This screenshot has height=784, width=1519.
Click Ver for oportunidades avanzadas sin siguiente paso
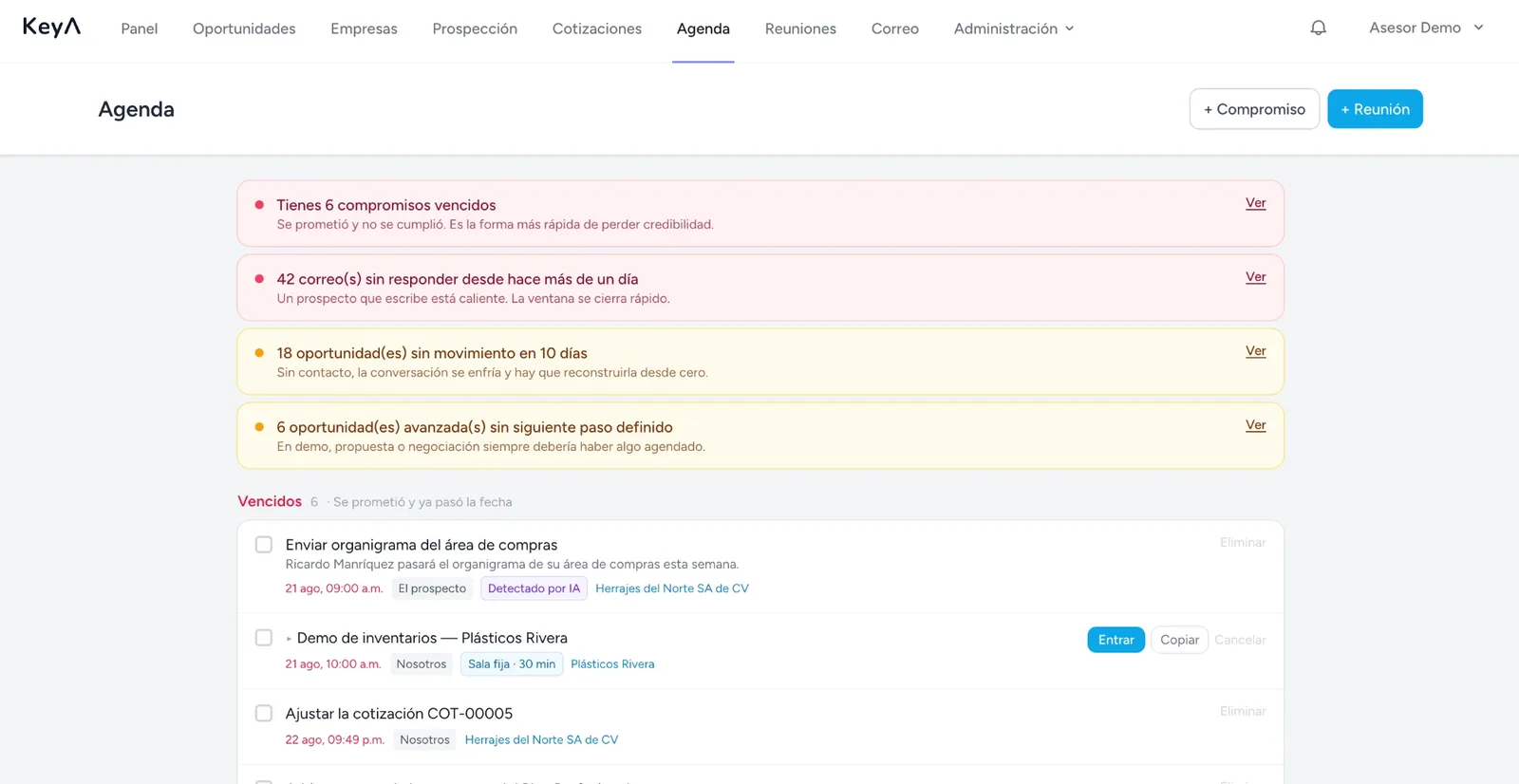tap(1255, 425)
